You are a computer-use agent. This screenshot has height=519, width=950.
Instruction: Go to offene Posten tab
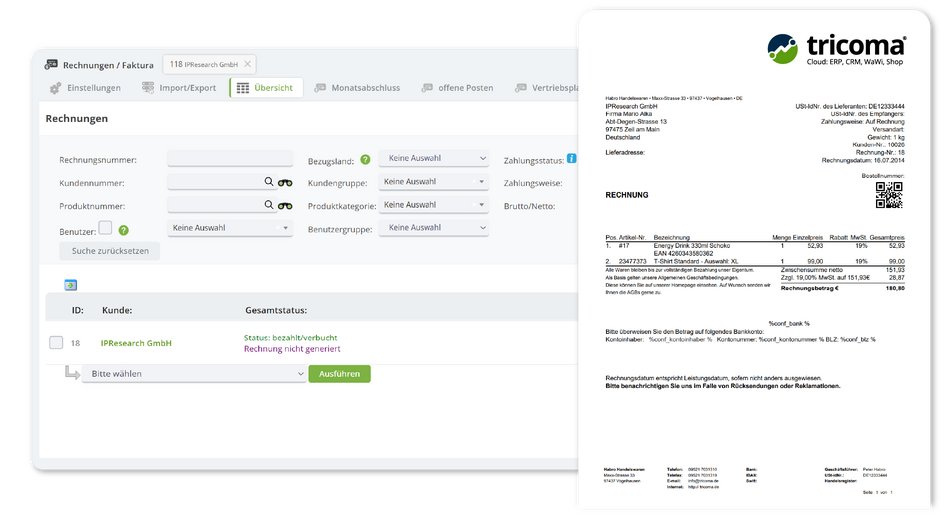click(x=457, y=88)
